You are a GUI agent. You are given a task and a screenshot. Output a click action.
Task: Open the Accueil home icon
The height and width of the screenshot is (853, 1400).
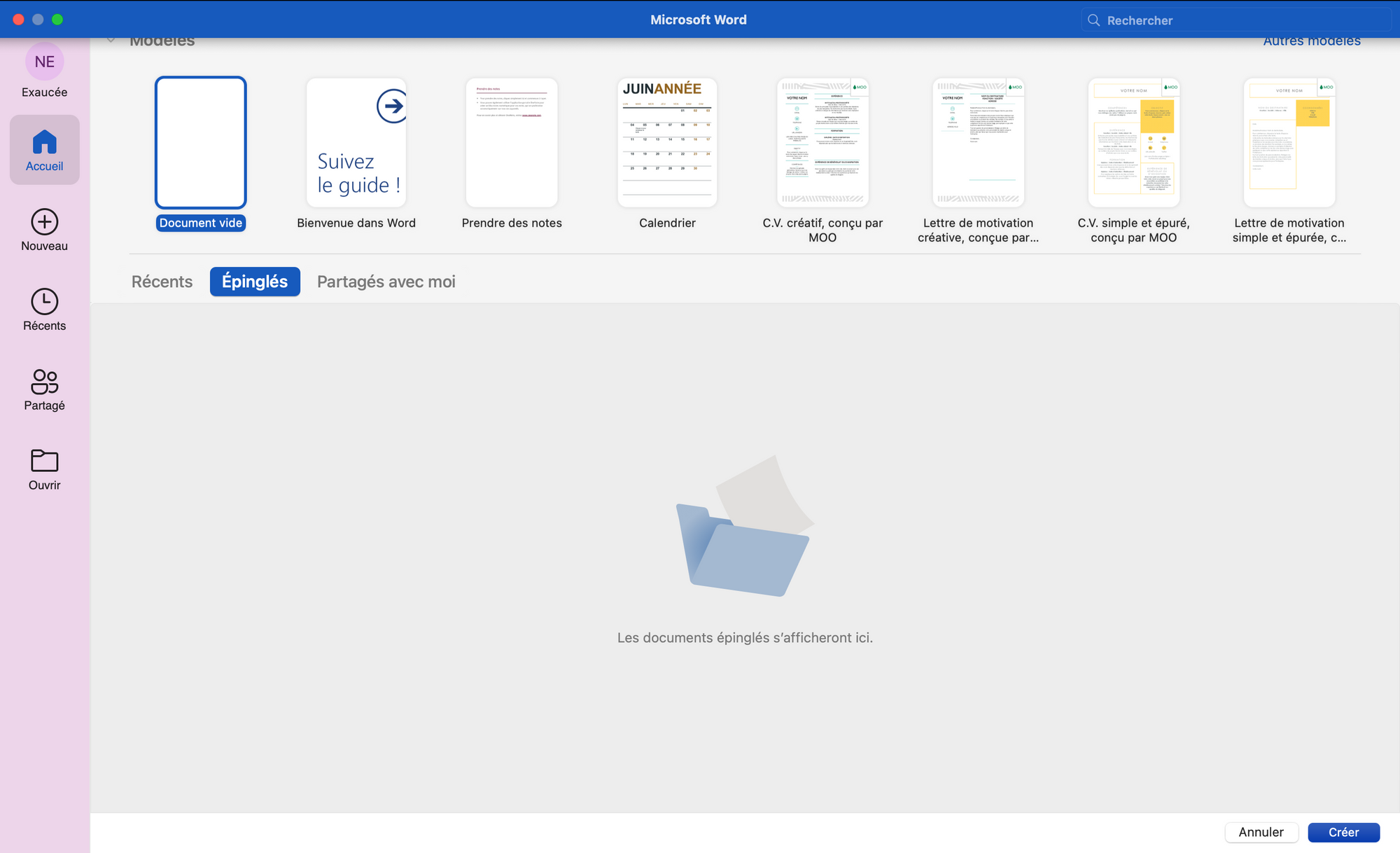click(x=44, y=142)
